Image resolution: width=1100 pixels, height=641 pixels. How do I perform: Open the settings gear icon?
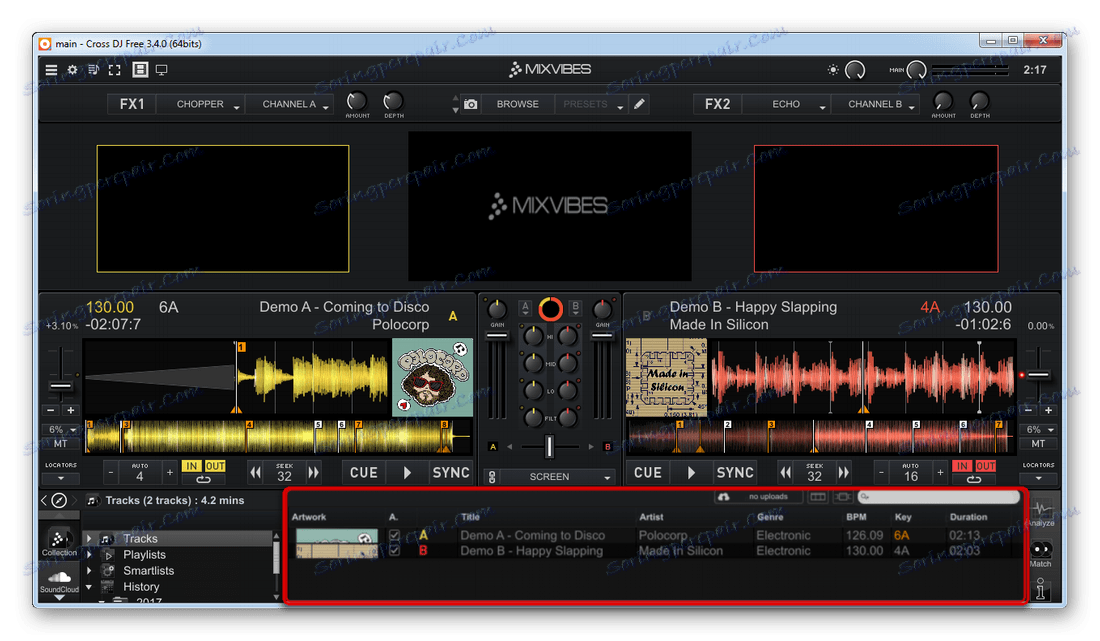[x=72, y=70]
